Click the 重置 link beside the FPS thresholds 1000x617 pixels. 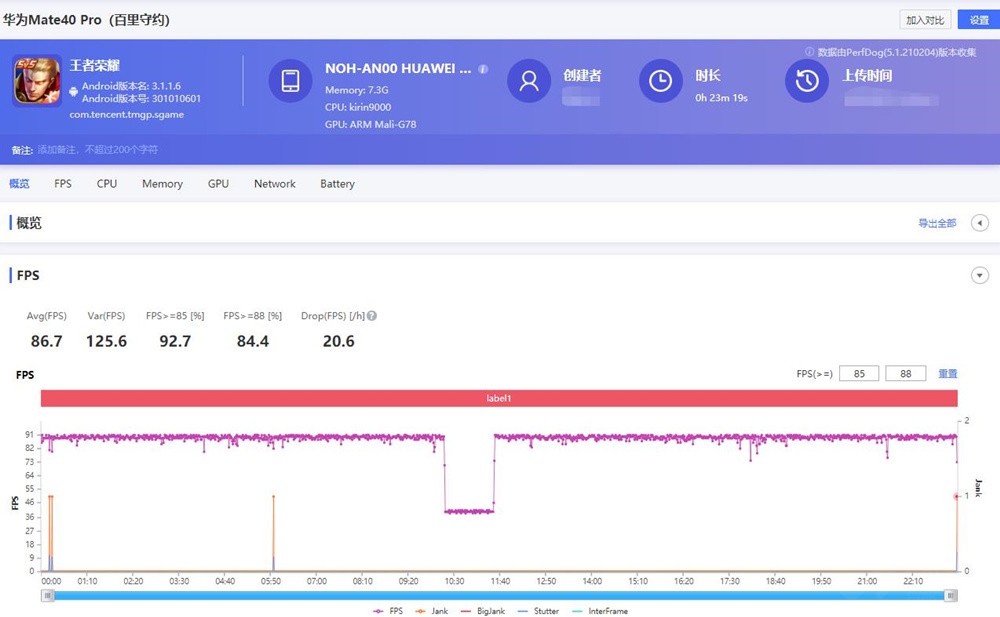[x=947, y=373]
